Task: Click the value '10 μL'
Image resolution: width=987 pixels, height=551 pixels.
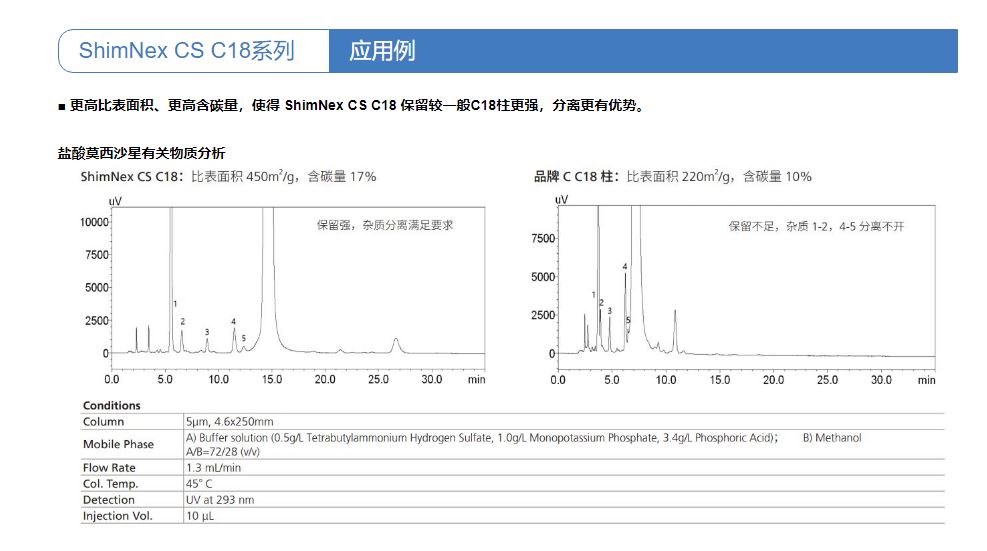Action: click(200, 516)
